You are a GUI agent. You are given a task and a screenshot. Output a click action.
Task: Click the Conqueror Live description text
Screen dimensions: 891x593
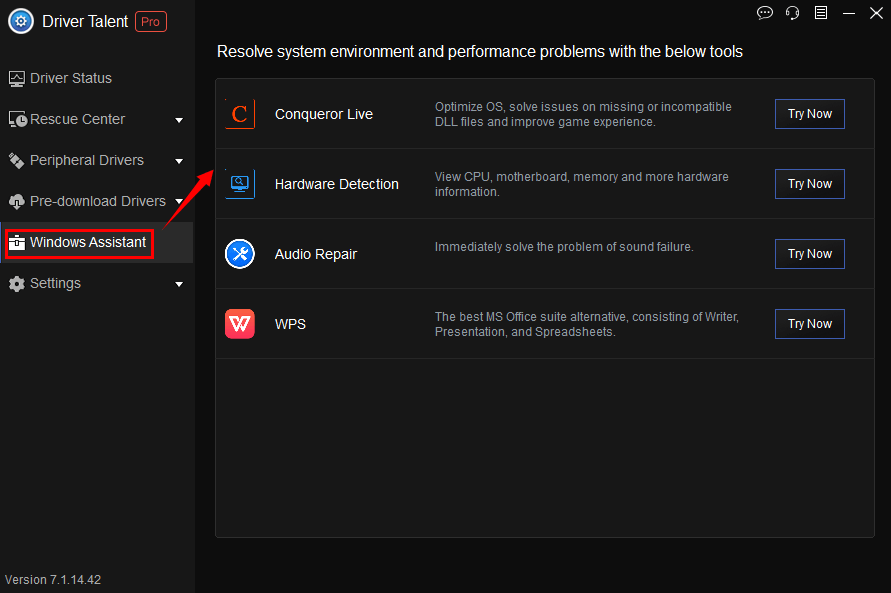point(583,114)
